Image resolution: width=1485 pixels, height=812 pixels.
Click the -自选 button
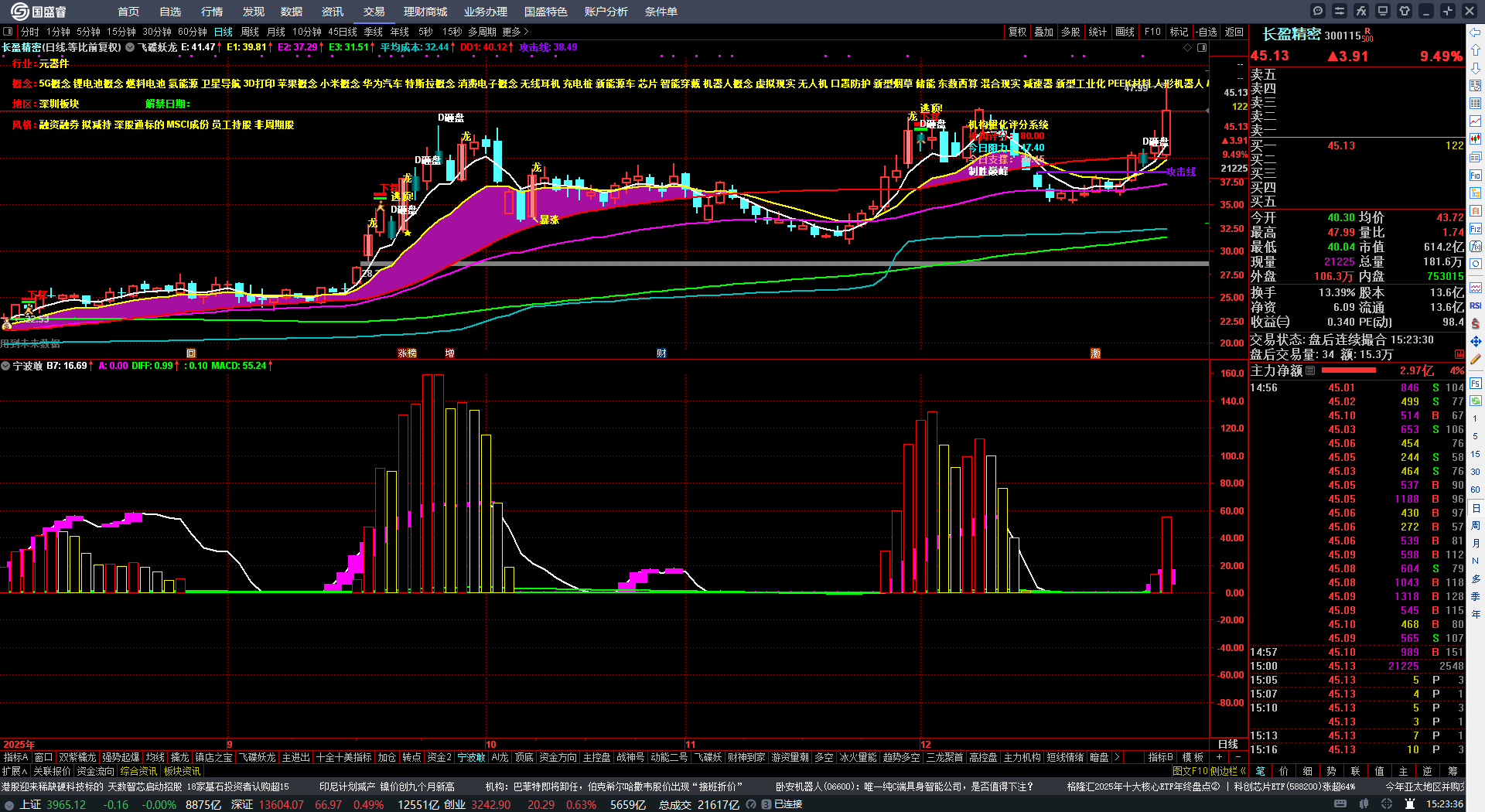[x=1206, y=32]
